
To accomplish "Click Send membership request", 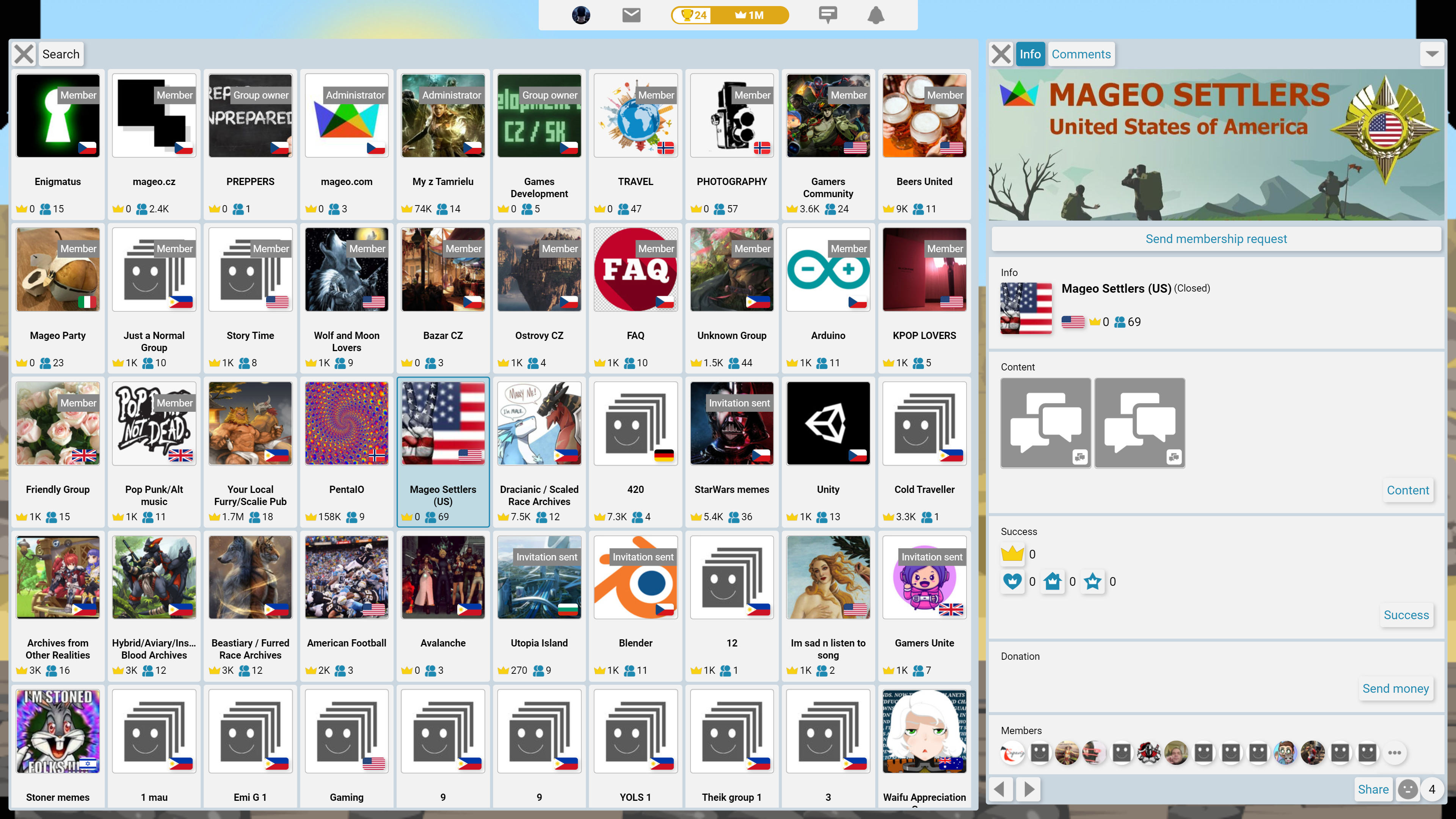I will 1216,238.
